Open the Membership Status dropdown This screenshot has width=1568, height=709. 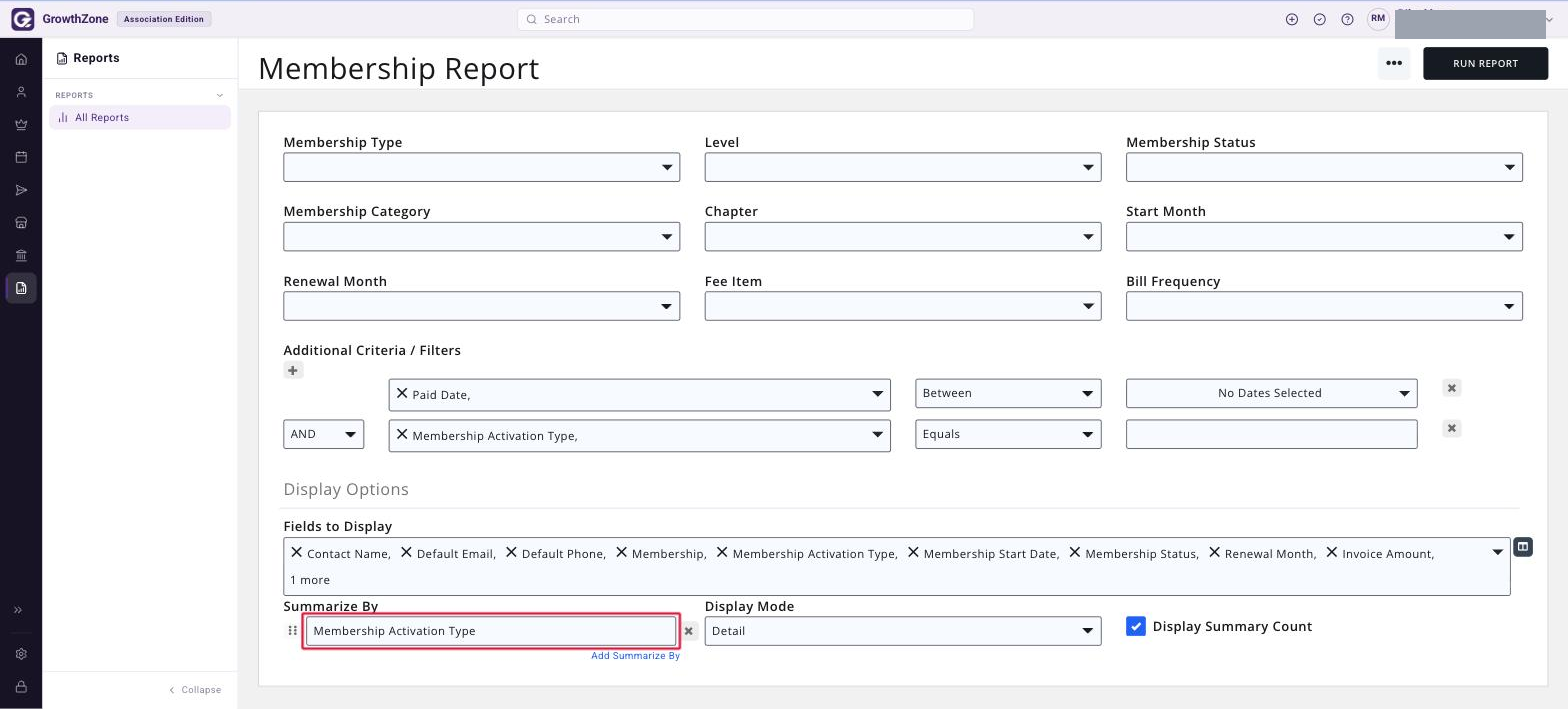click(1324, 167)
